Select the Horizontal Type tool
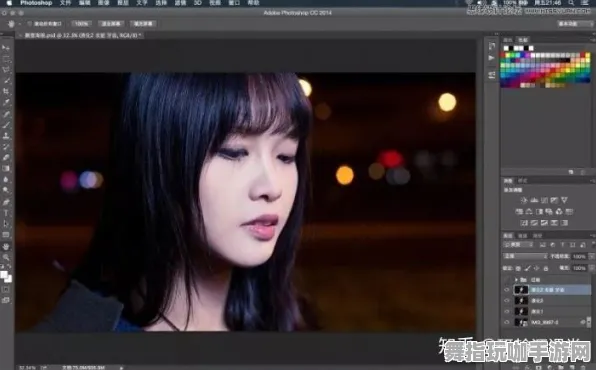The height and width of the screenshot is (370, 596). coord(6,213)
